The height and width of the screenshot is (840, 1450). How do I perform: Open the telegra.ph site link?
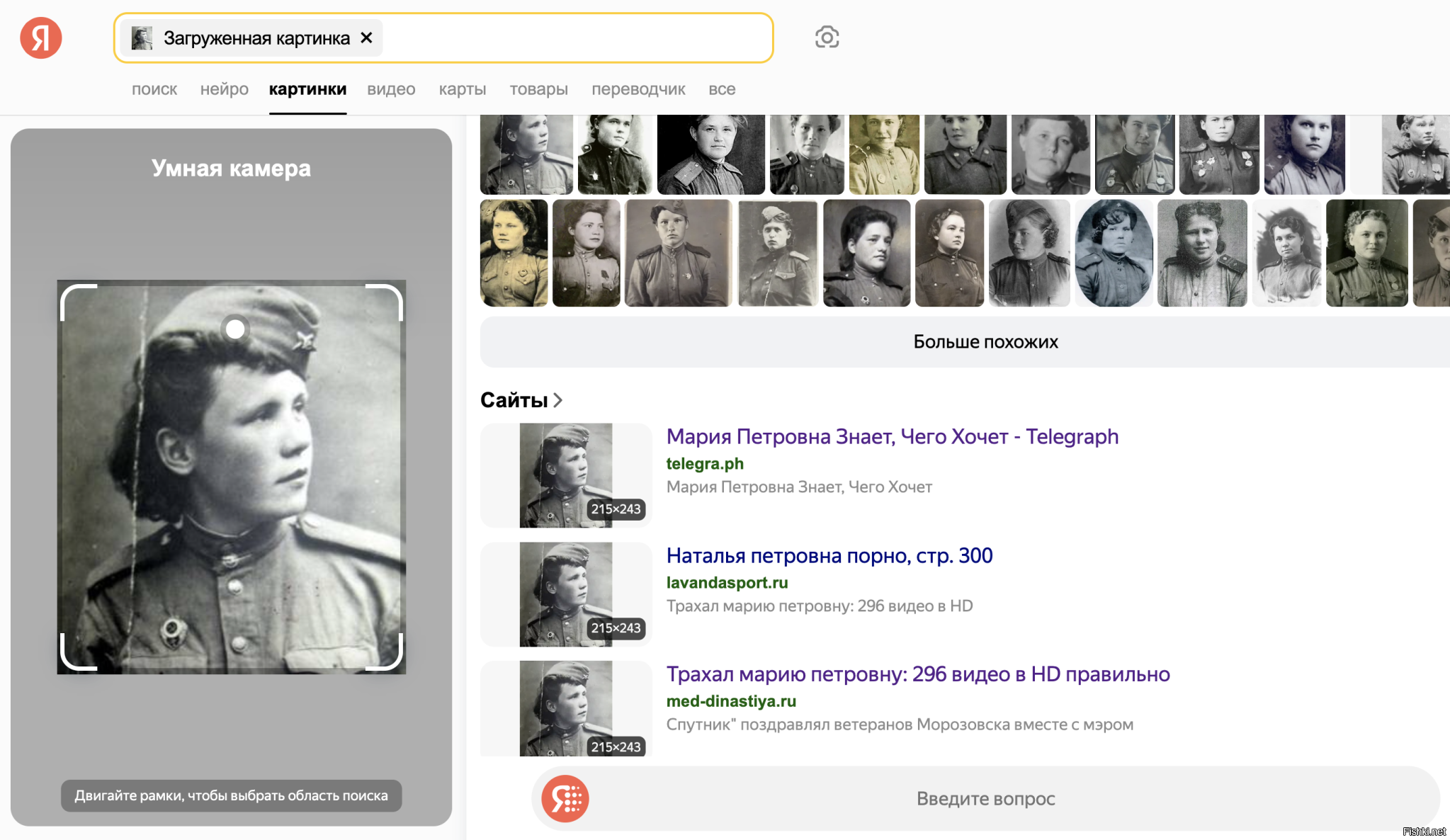point(704,464)
